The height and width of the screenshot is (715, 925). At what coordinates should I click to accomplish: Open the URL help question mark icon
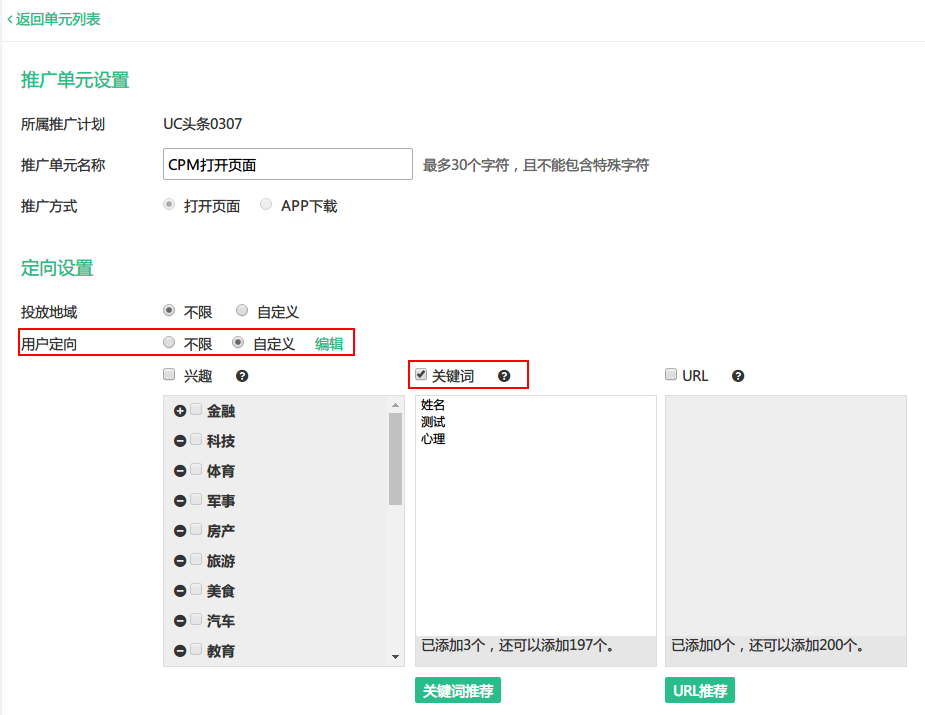coord(737,375)
